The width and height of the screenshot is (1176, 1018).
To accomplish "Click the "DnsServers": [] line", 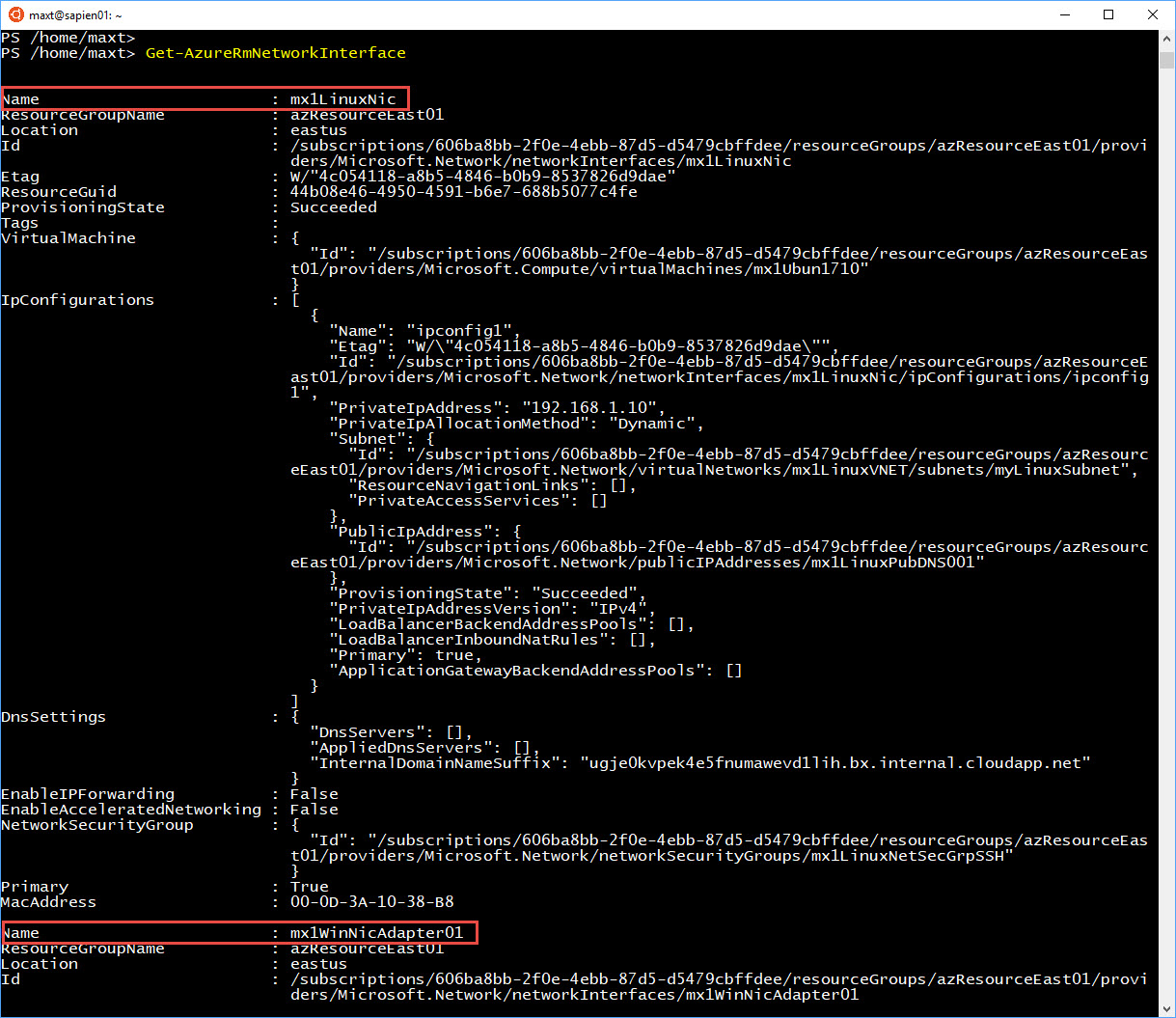I will point(391,732).
